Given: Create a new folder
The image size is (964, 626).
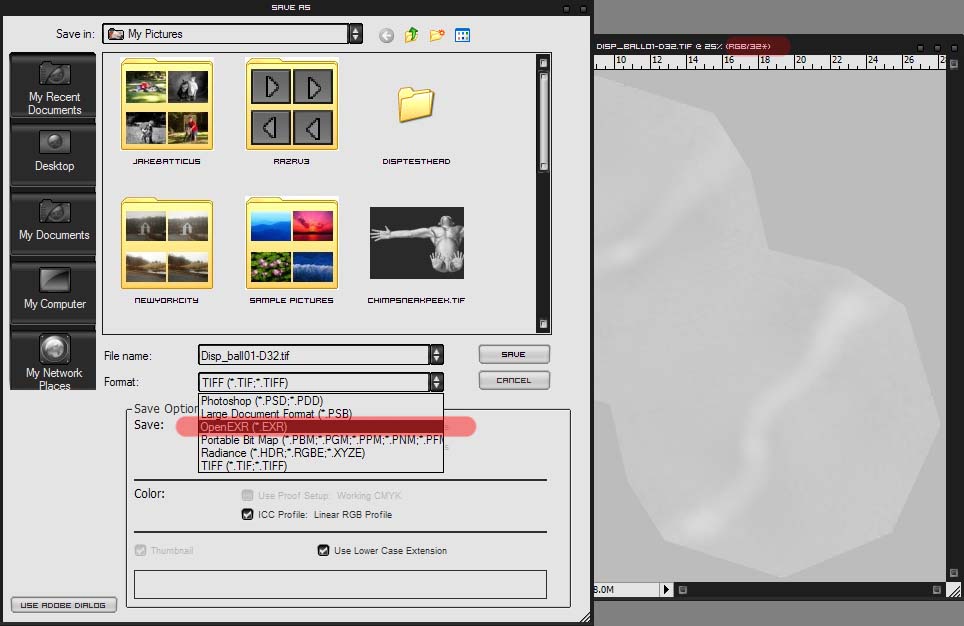Looking at the screenshot, I should [437, 35].
